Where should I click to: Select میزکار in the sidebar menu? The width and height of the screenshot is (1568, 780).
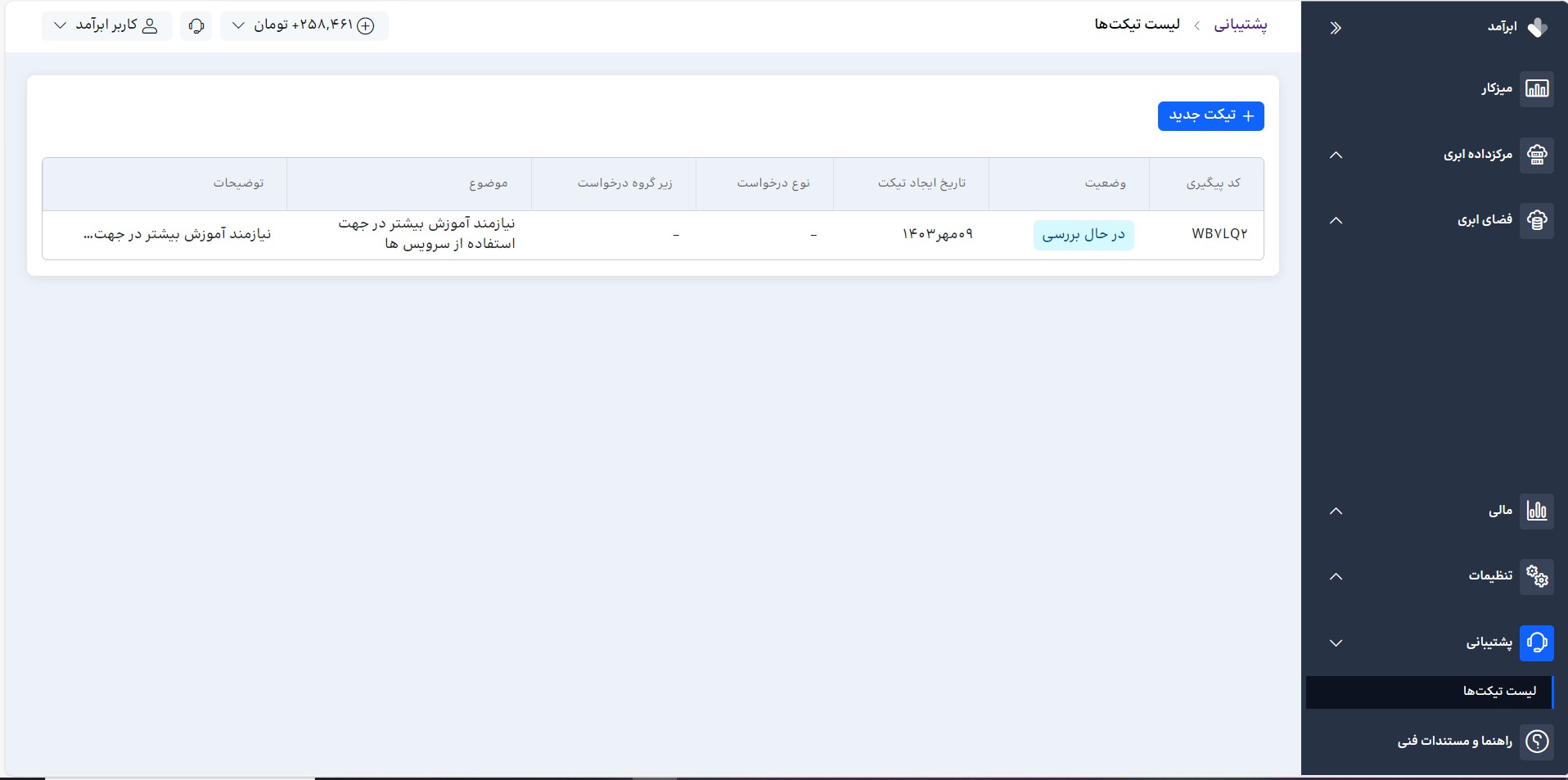click(1497, 88)
